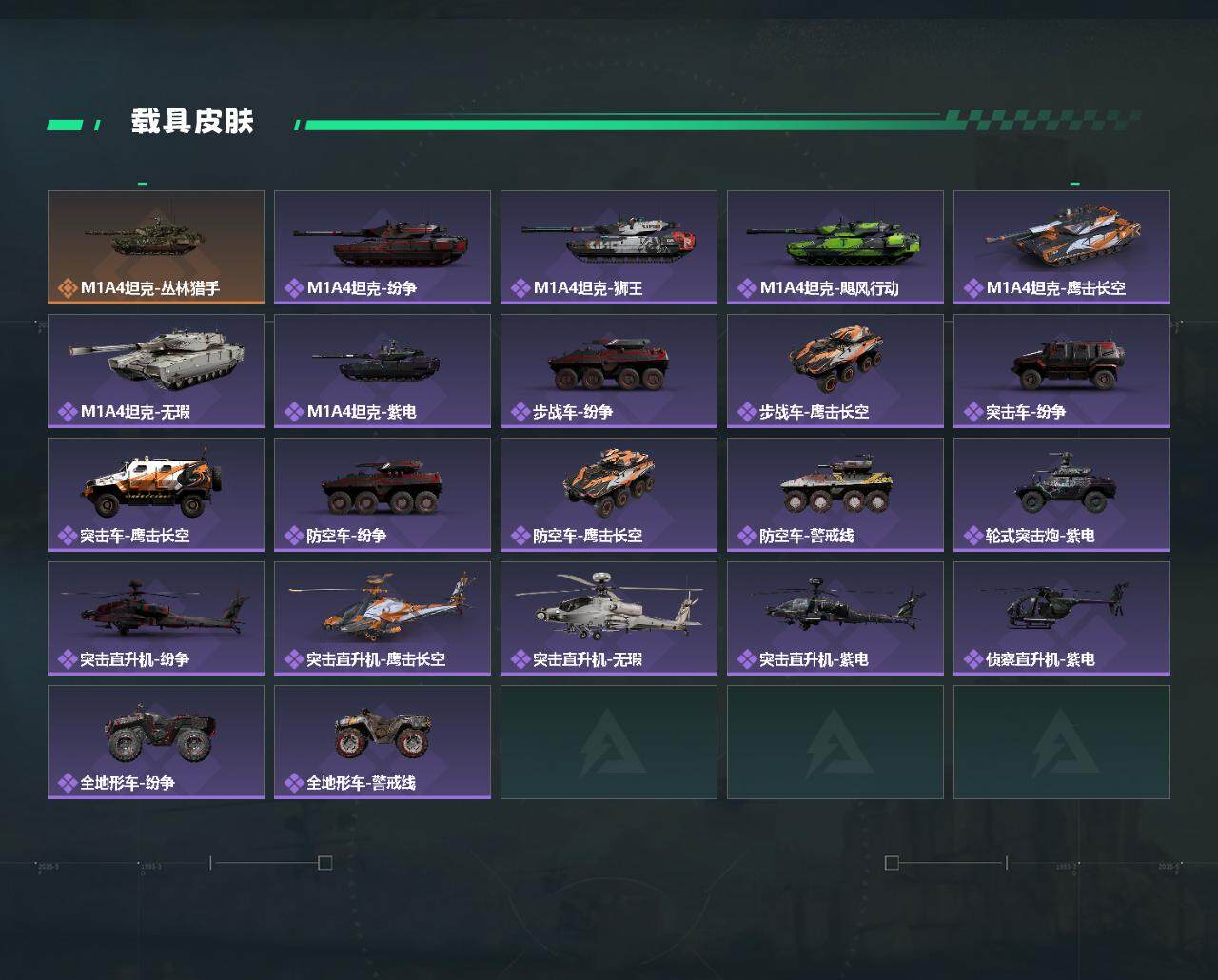Choose grey 突击直升机-无瑕 helicopter
The height and width of the screenshot is (980, 1218).
(x=609, y=618)
